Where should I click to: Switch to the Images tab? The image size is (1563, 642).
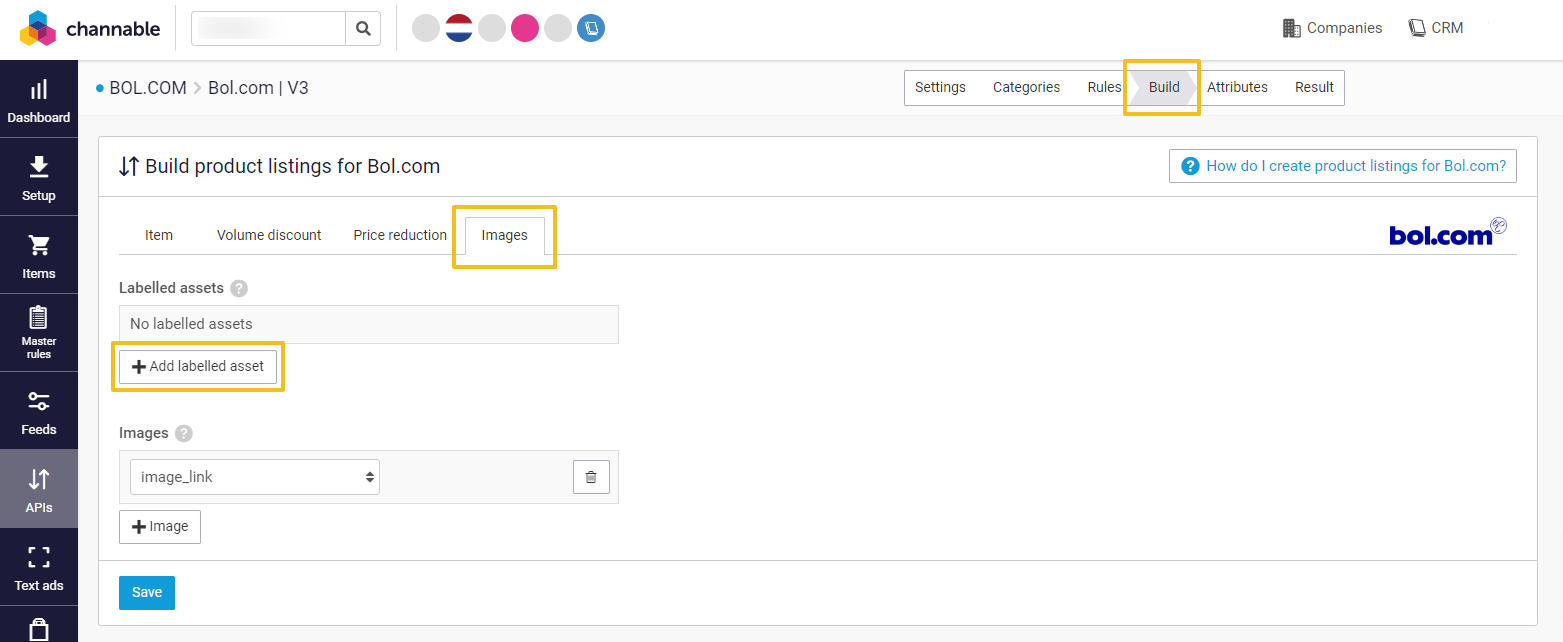coord(504,236)
